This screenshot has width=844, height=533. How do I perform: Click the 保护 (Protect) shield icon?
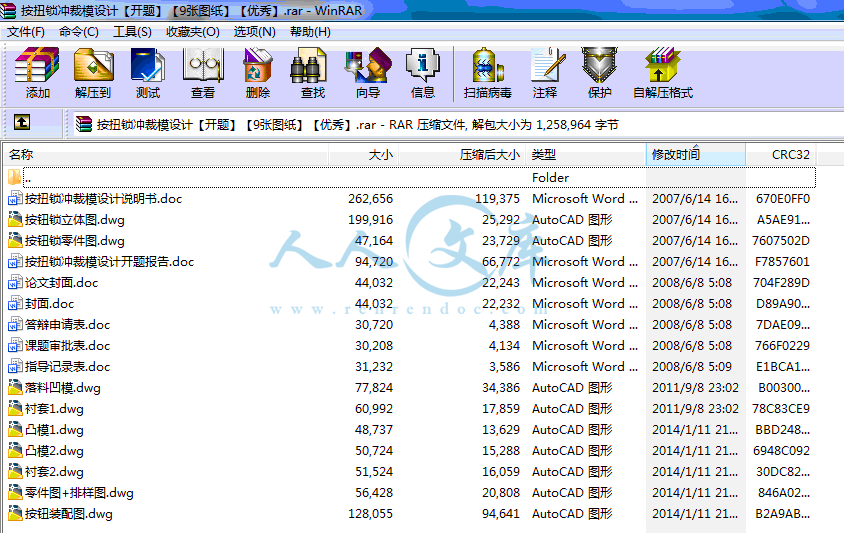[599, 65]
